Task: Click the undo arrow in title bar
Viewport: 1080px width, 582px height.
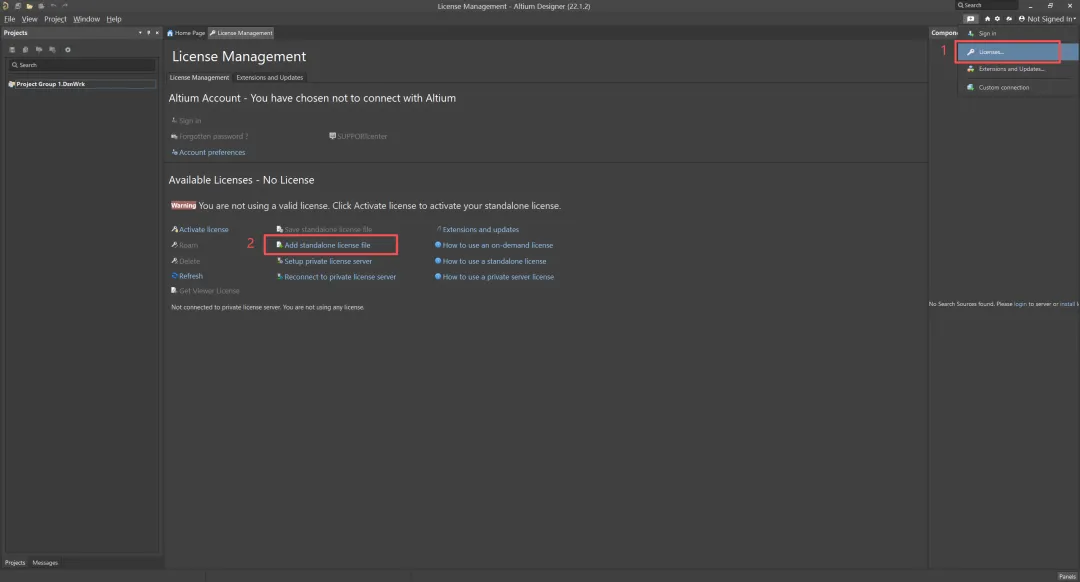Action: [x=53, y=6]
